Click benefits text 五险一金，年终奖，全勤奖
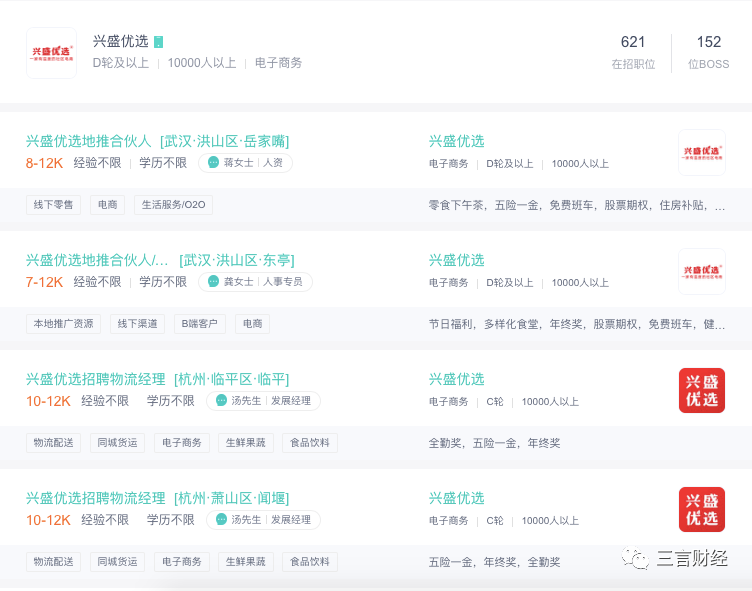The image size is (752, 591). [494, 562]
